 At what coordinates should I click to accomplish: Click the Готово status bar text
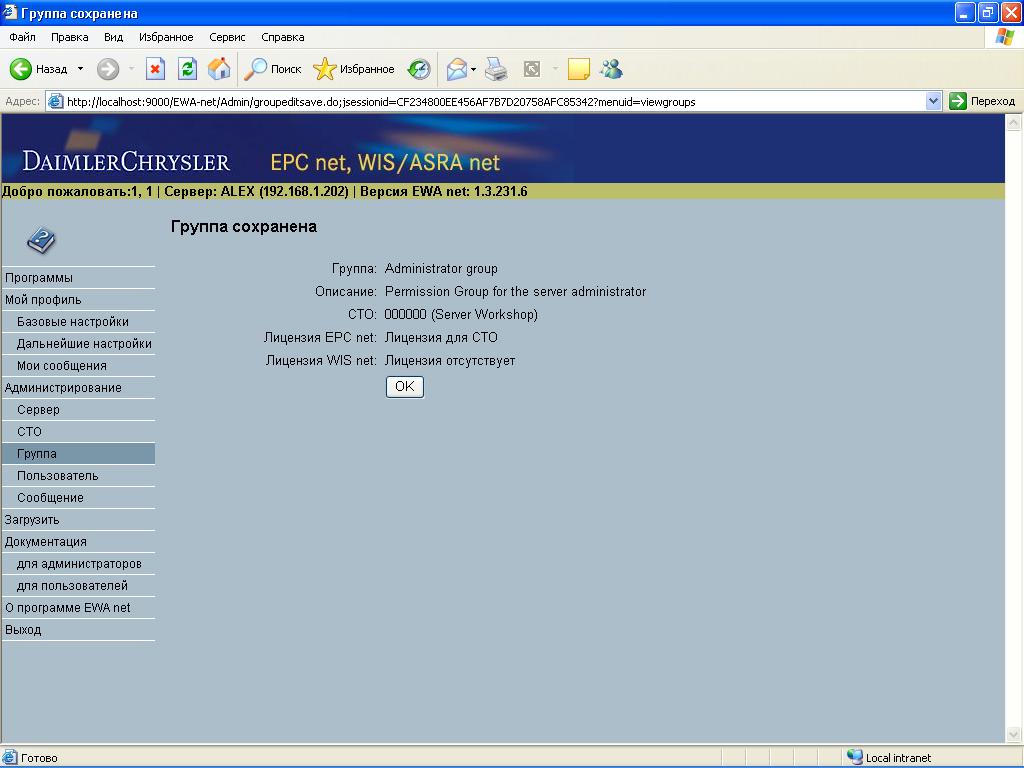pyautogui.click(x=39, y=758)
